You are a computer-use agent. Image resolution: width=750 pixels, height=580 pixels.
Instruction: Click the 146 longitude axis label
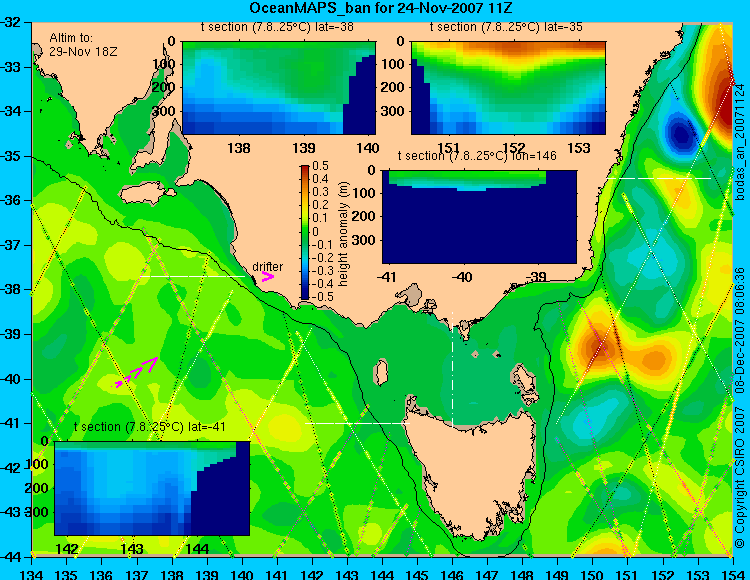click(452, 574)
